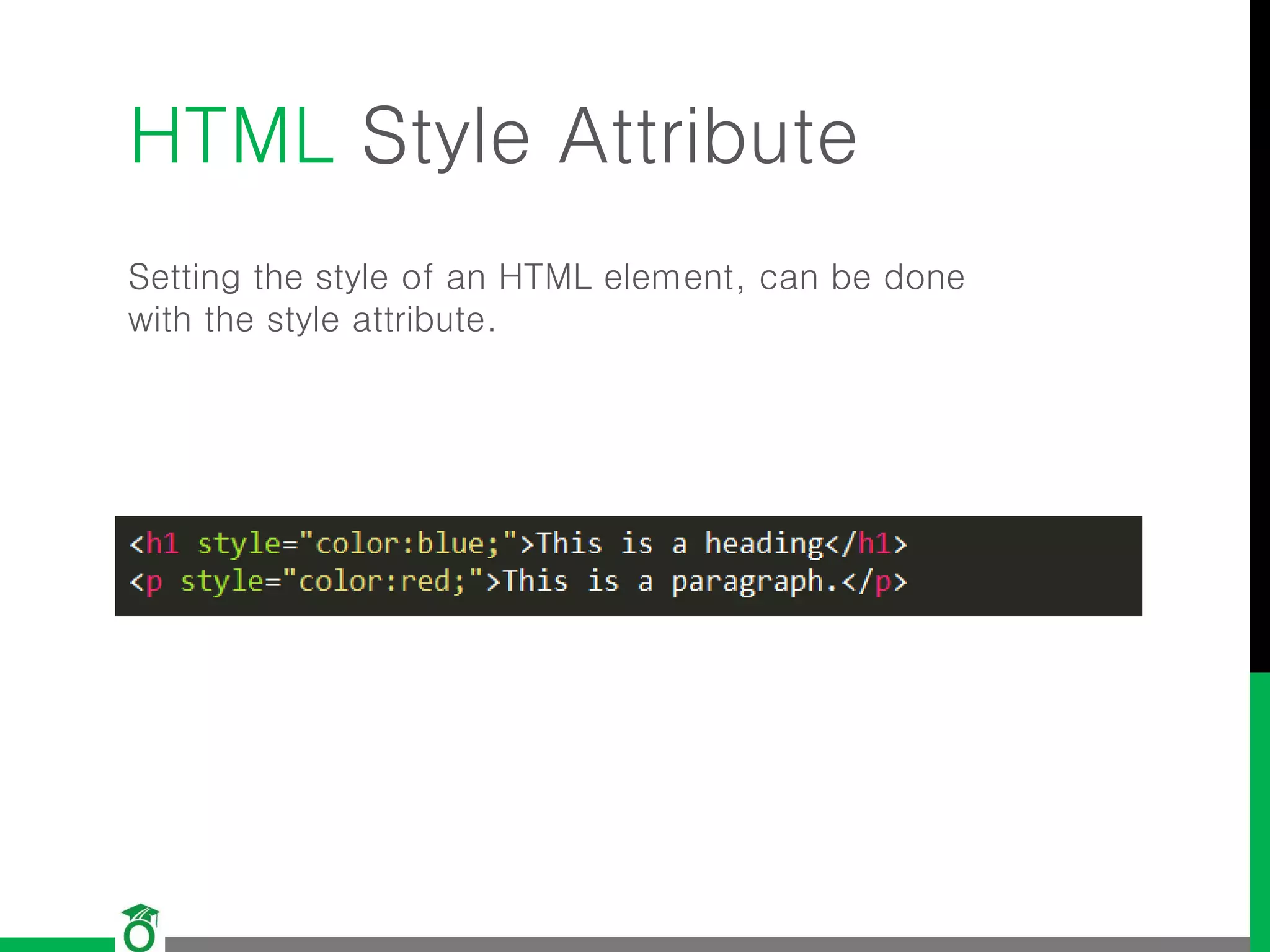1270x952 pixels.
Task: Click the graduation cap logo icon
Action: coord(140,927)
